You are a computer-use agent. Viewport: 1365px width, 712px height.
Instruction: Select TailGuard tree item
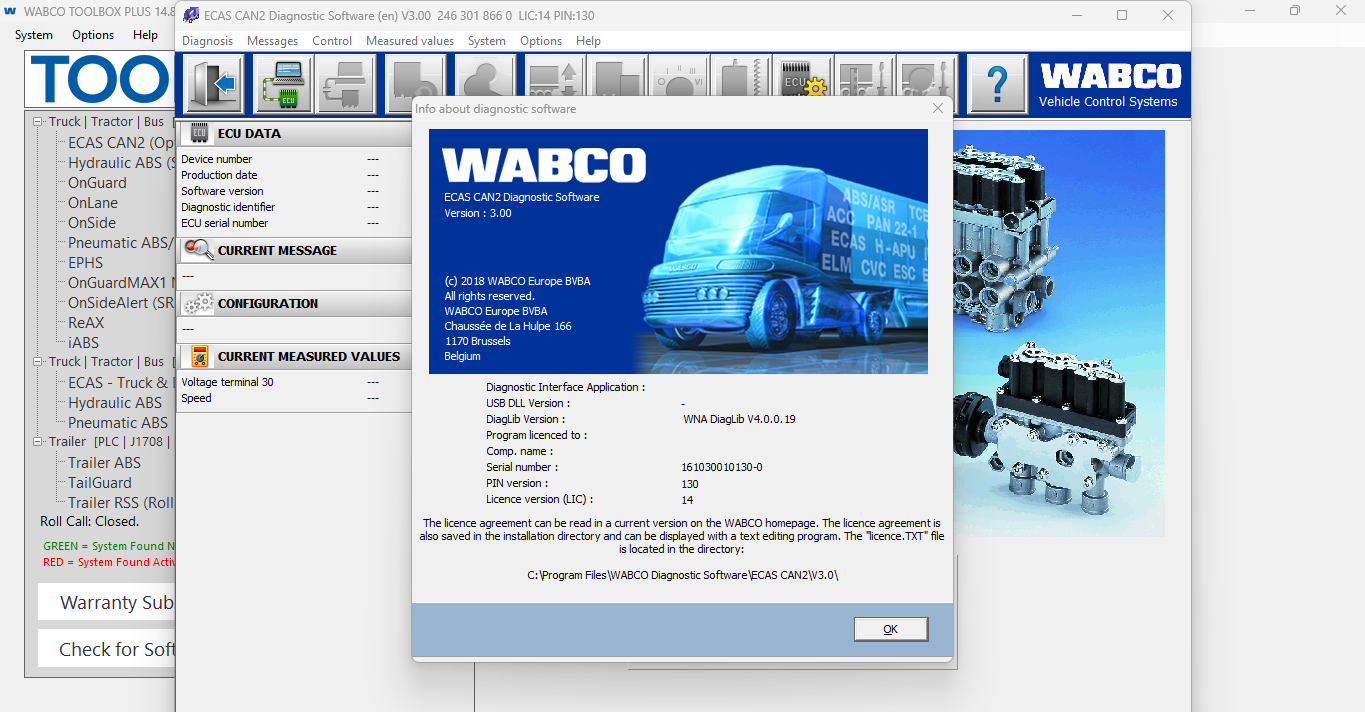(x=100, y=483)
